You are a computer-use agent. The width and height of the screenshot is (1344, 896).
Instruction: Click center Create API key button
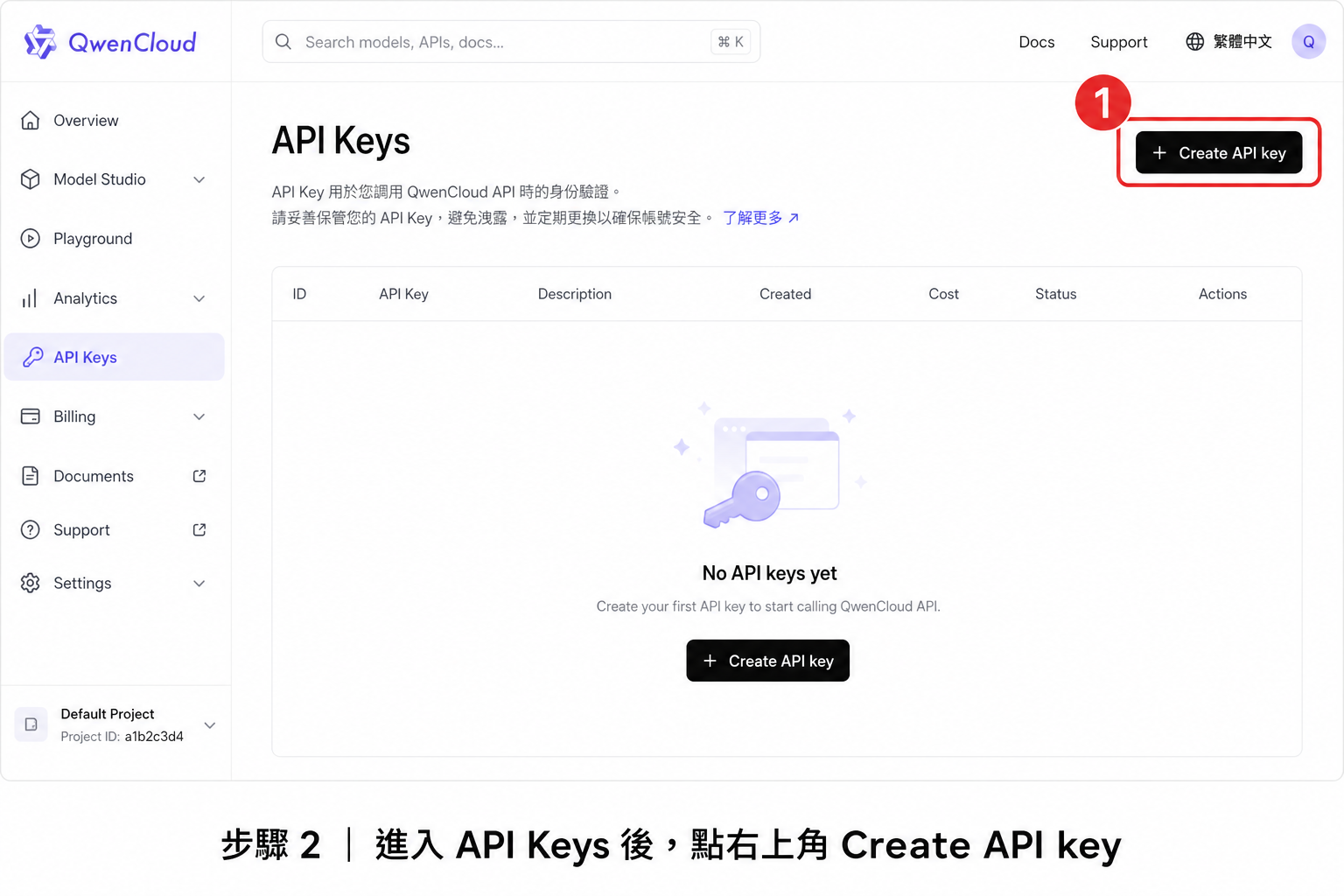point(768,661)
